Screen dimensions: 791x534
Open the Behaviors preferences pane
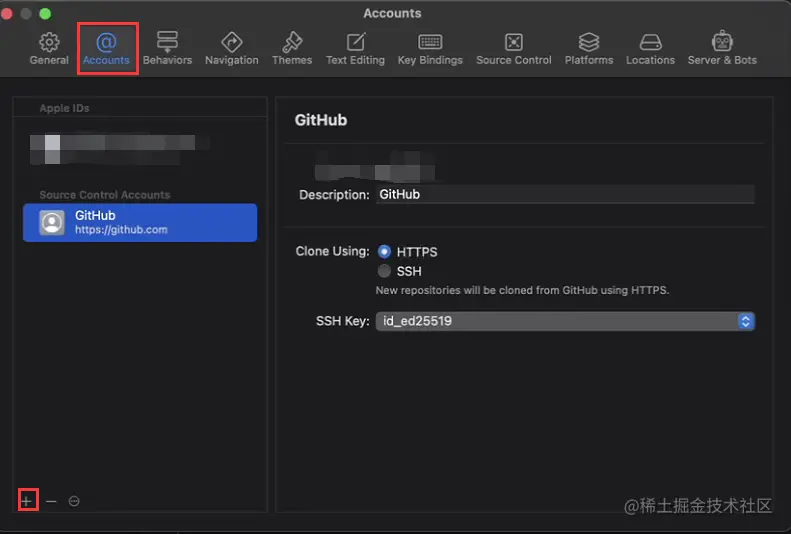point(167,48)
